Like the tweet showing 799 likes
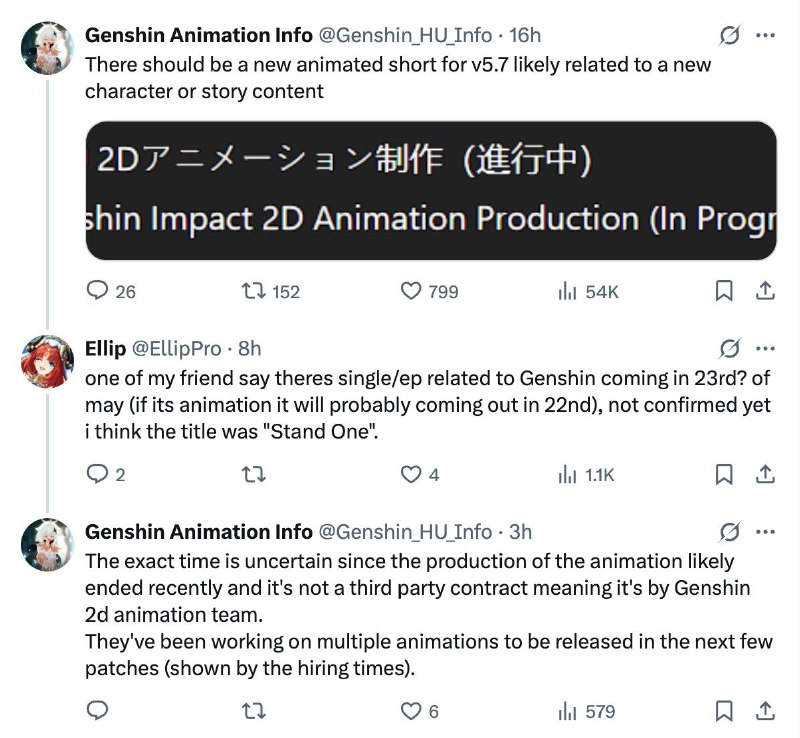This screenshot has height=738, width=800. click(413, 290)
